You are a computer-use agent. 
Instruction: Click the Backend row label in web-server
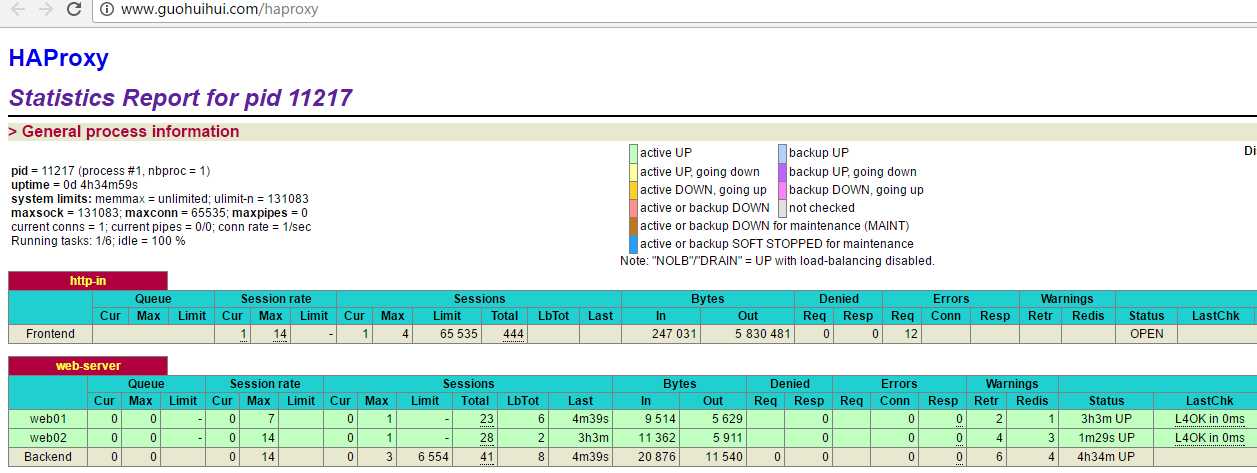[x=48, y=457]
